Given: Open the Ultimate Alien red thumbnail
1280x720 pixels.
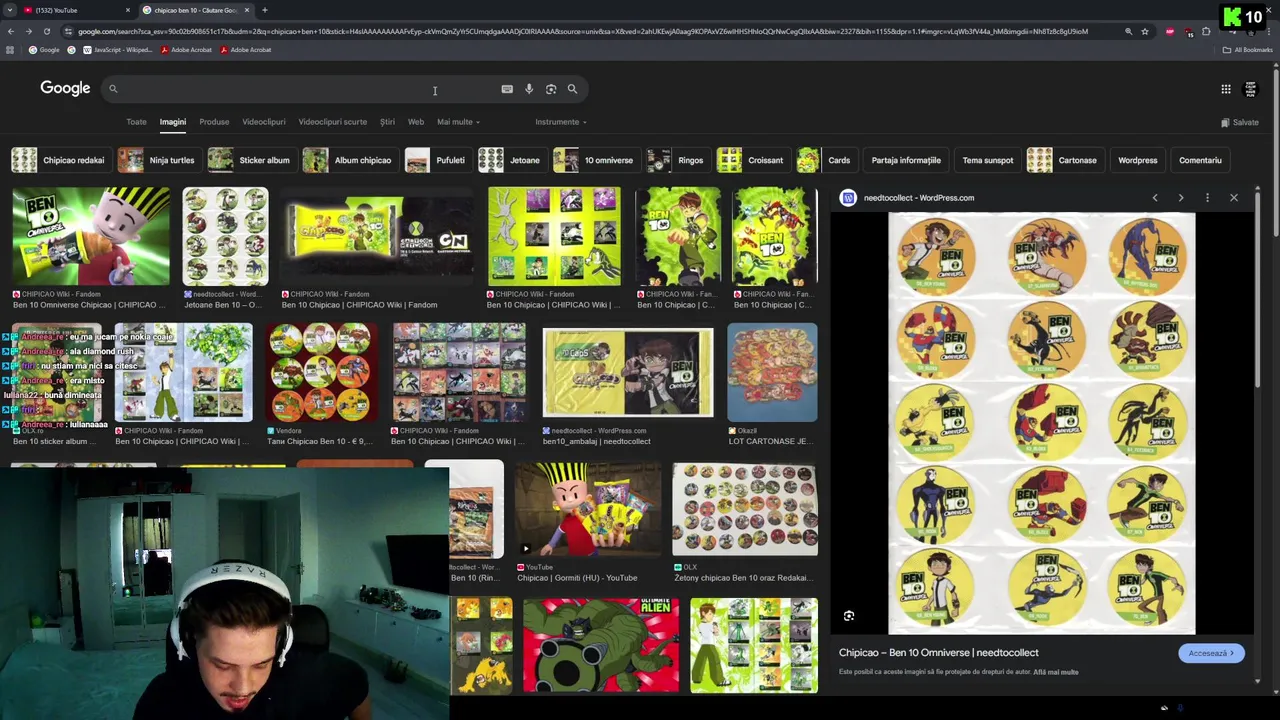Looking at the screenshot, I should (x=600, y=646).
